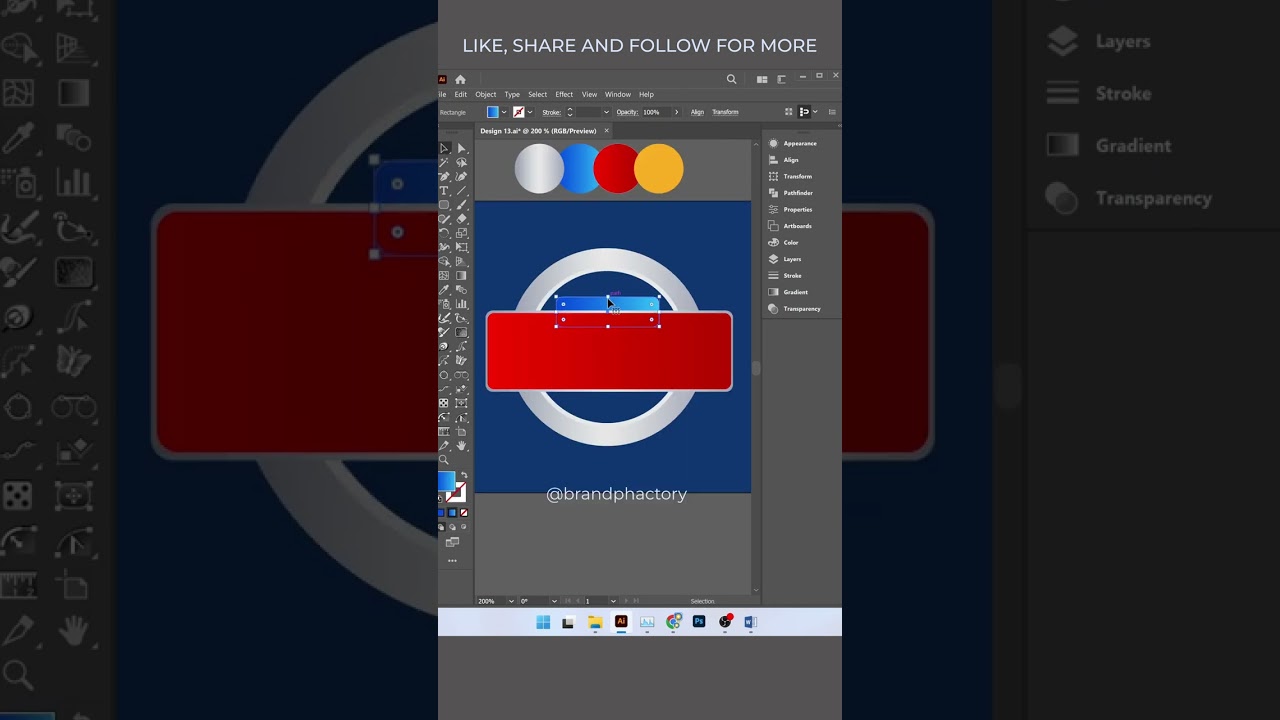Switch paint mode to None
This screenshot has width=1280, height=720.
point(464,513)
